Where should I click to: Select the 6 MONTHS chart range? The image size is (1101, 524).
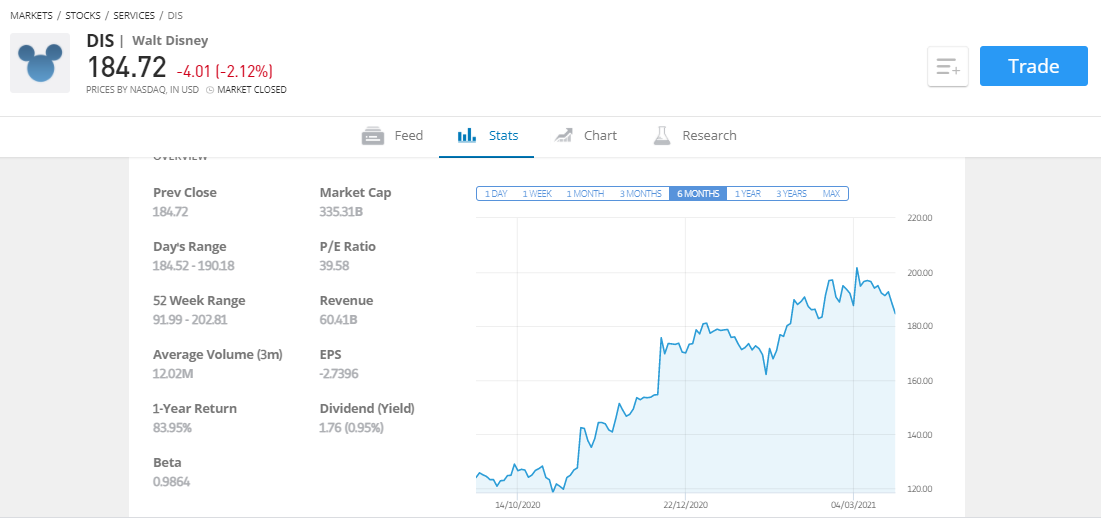(x=698, y=194)
